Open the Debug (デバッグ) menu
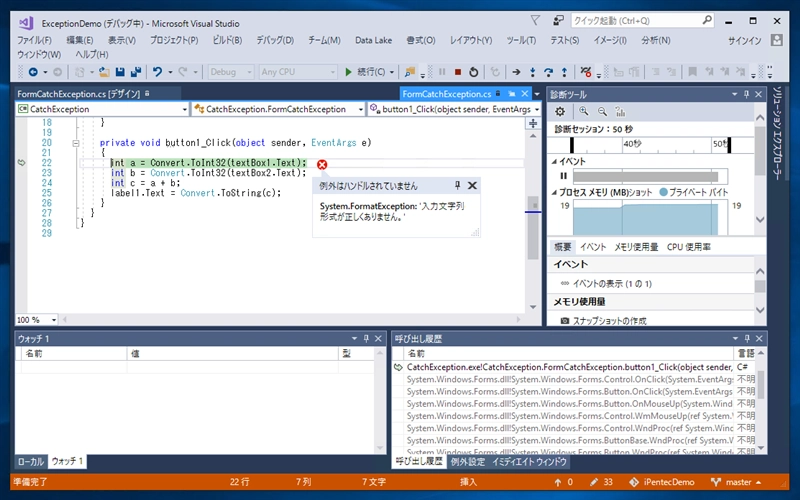Screen dimensions: 800x500 274,40
